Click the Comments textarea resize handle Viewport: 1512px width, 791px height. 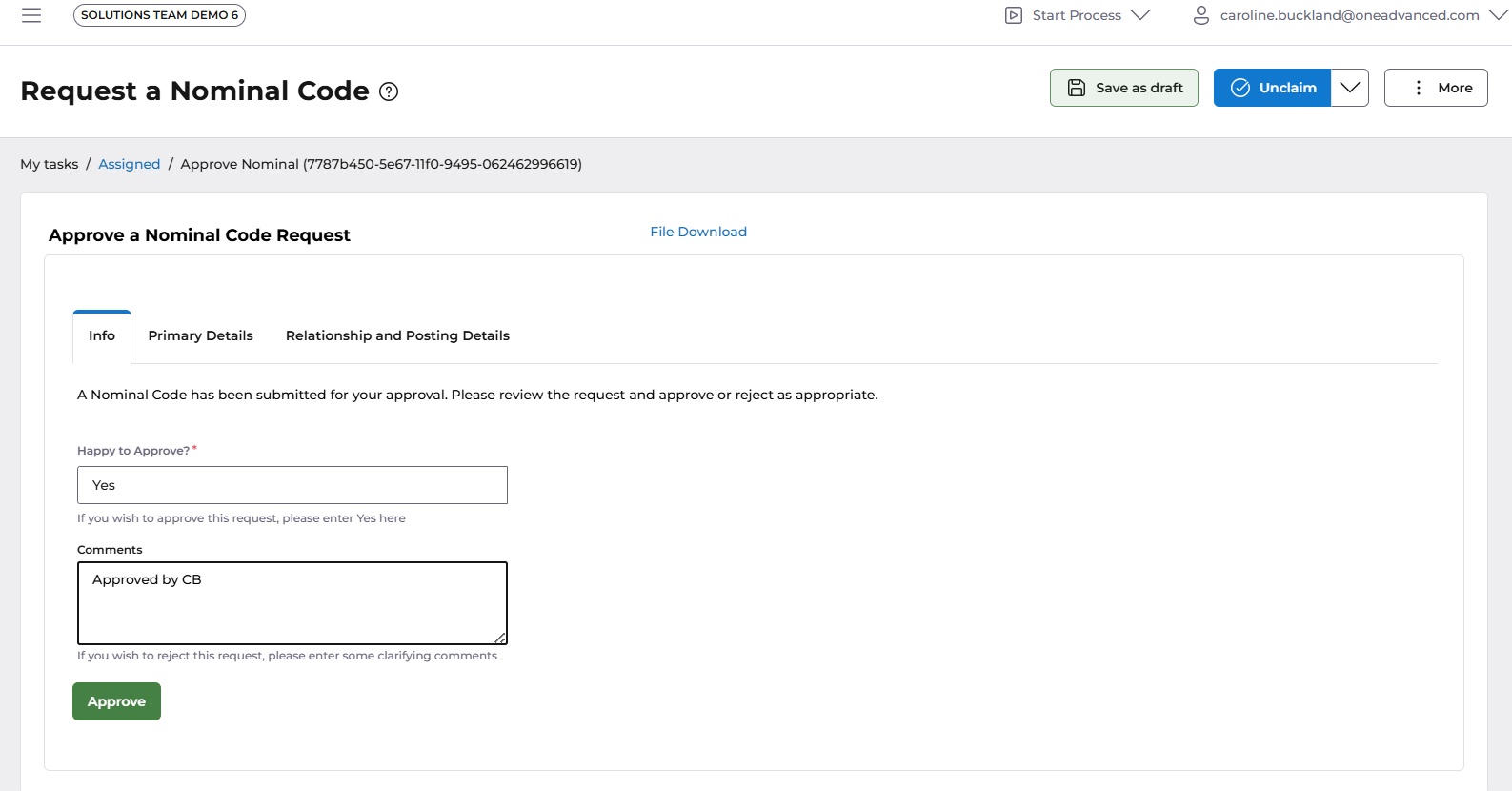tap(500, 638)
